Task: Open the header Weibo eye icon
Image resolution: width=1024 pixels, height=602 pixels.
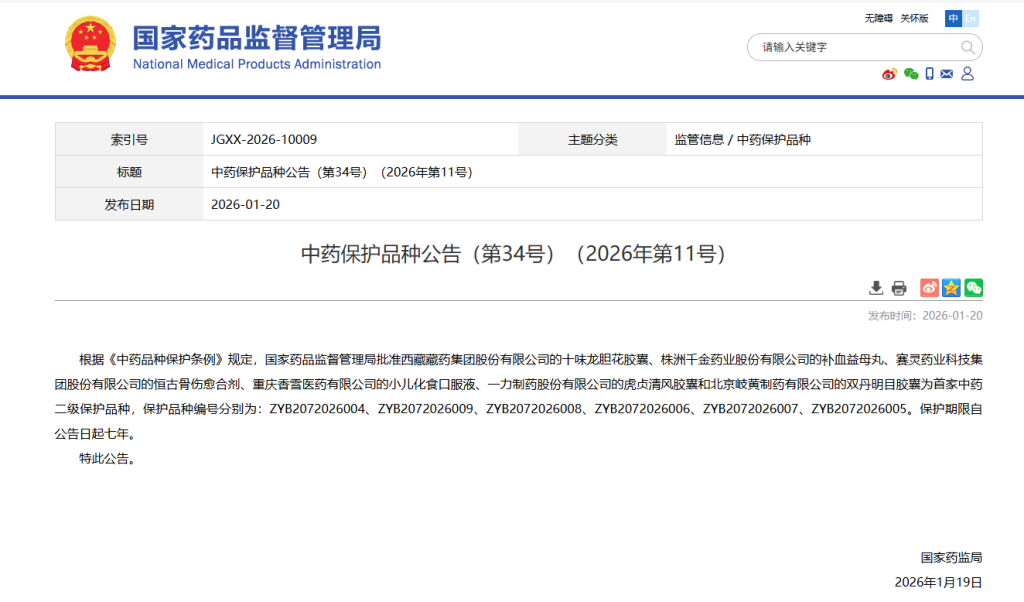Action: coord(889,74)
